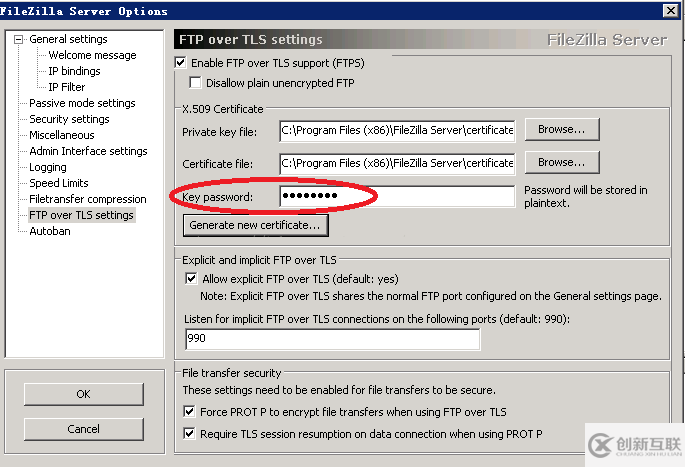This screenshot has height=467, width=685.
Task: Collapse the General settings tree node
Action: [x=18, y=40]
